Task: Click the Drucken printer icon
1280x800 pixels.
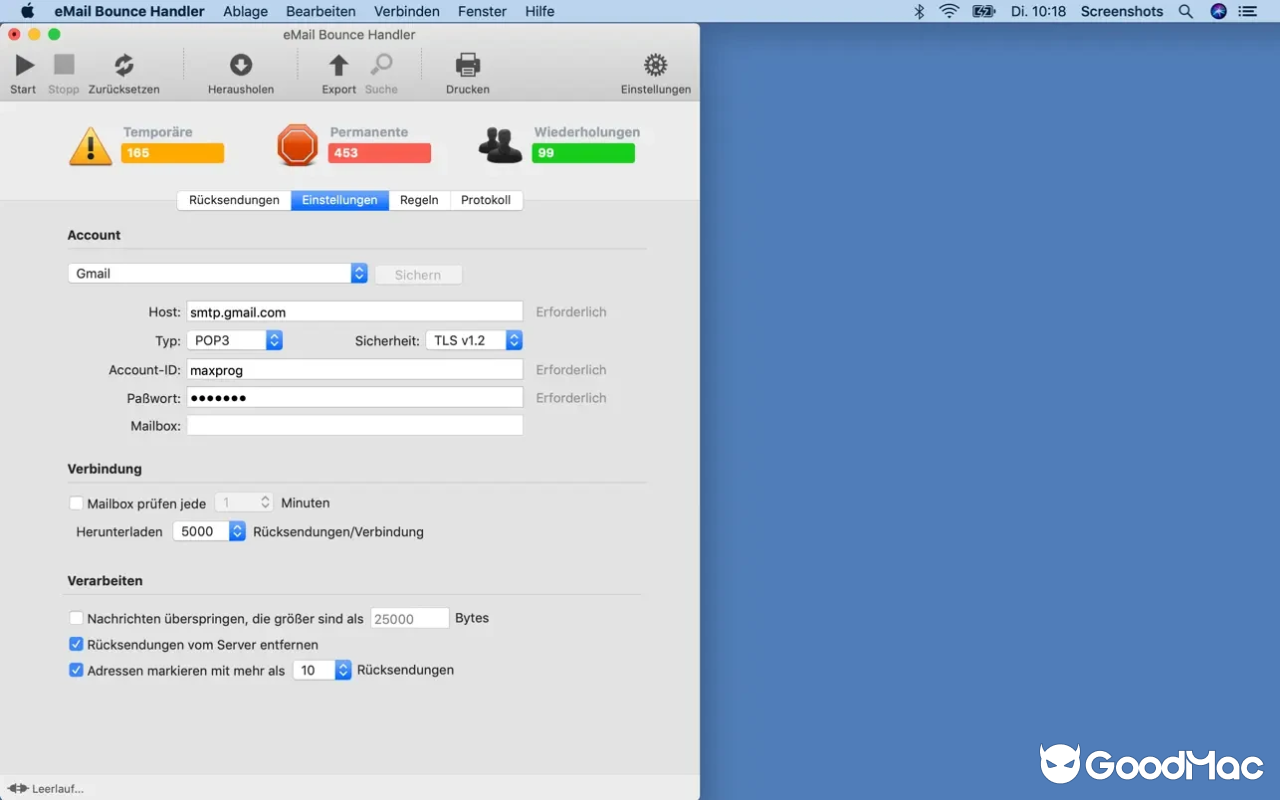Action: (x=466, y=64)
